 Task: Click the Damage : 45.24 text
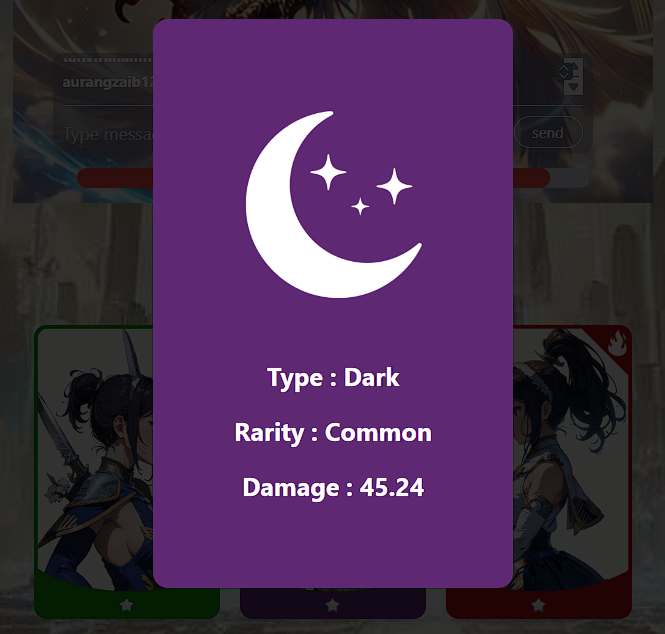click(333, 487)
